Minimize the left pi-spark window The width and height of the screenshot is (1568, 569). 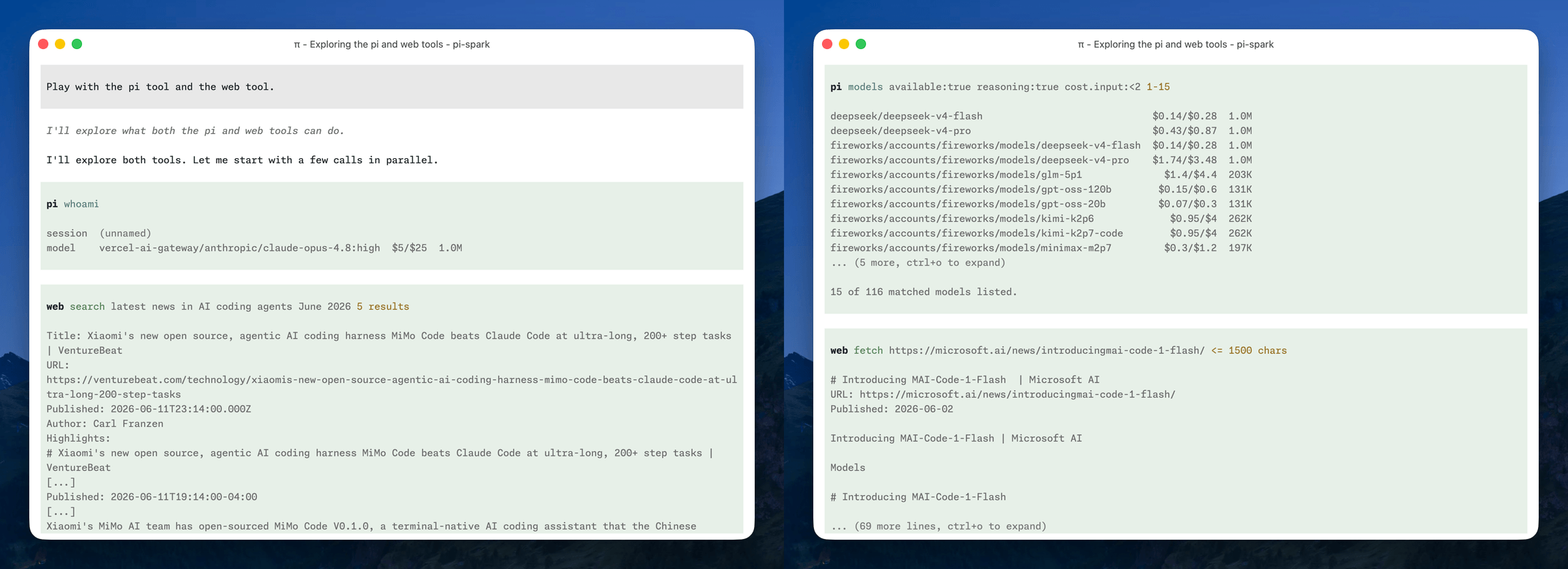pyautogui.click(x=60, y=44)
